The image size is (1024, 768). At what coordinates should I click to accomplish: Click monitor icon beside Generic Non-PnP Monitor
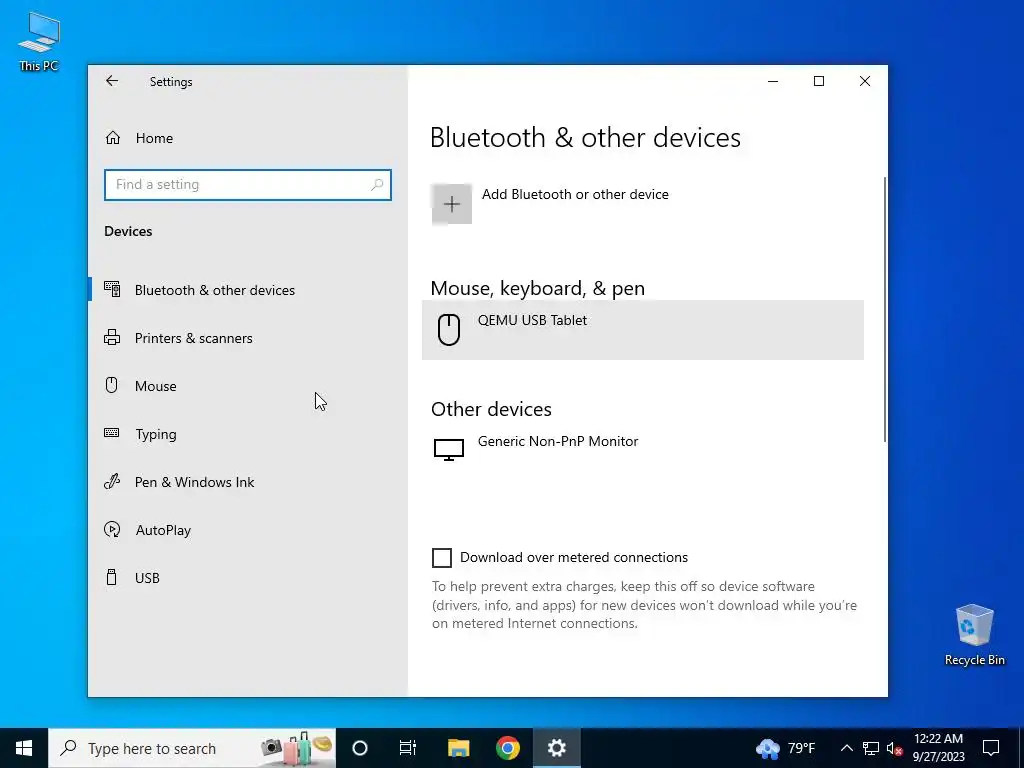coord(449,449)
